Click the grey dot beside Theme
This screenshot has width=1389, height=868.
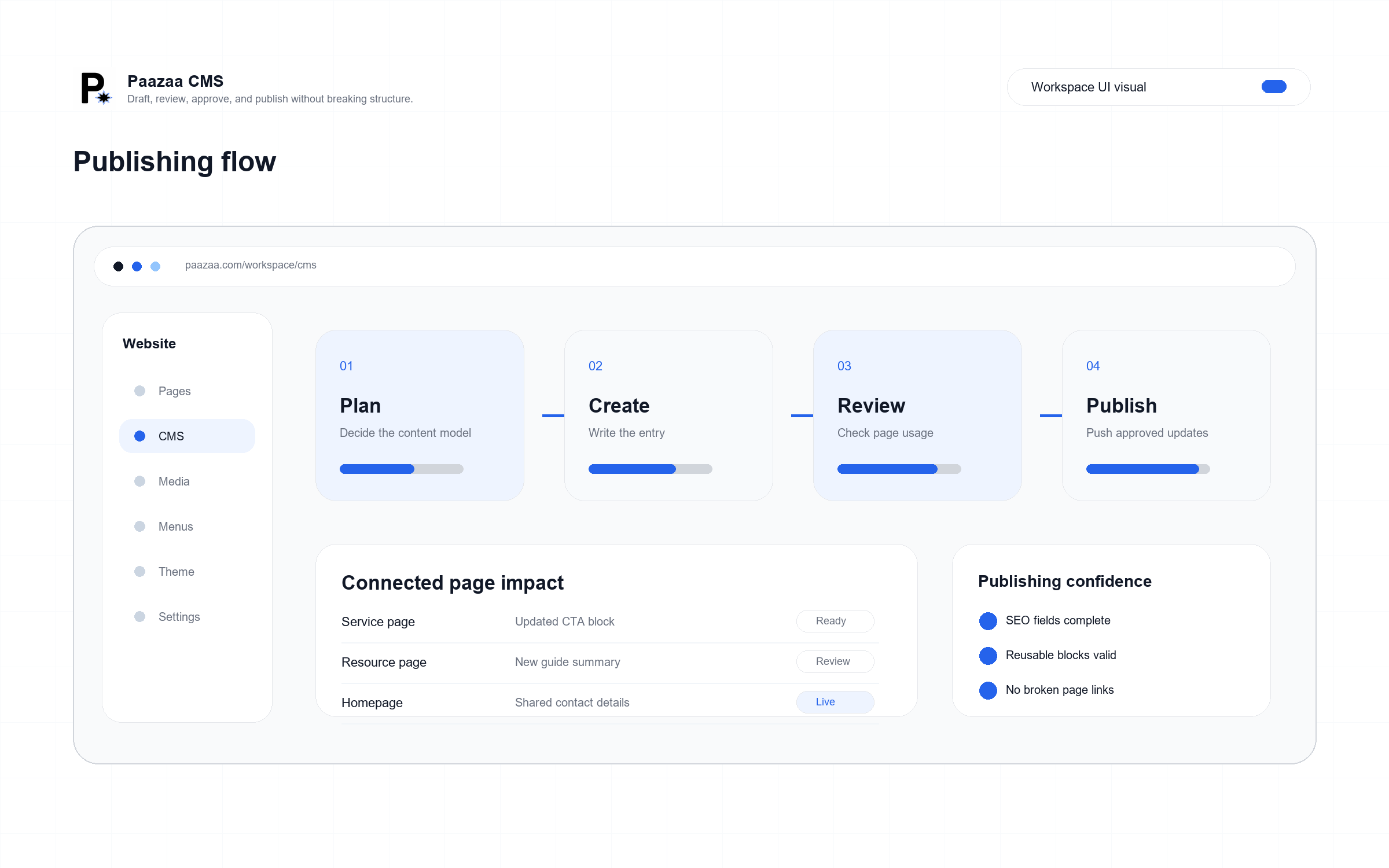(x=140, y=572)
